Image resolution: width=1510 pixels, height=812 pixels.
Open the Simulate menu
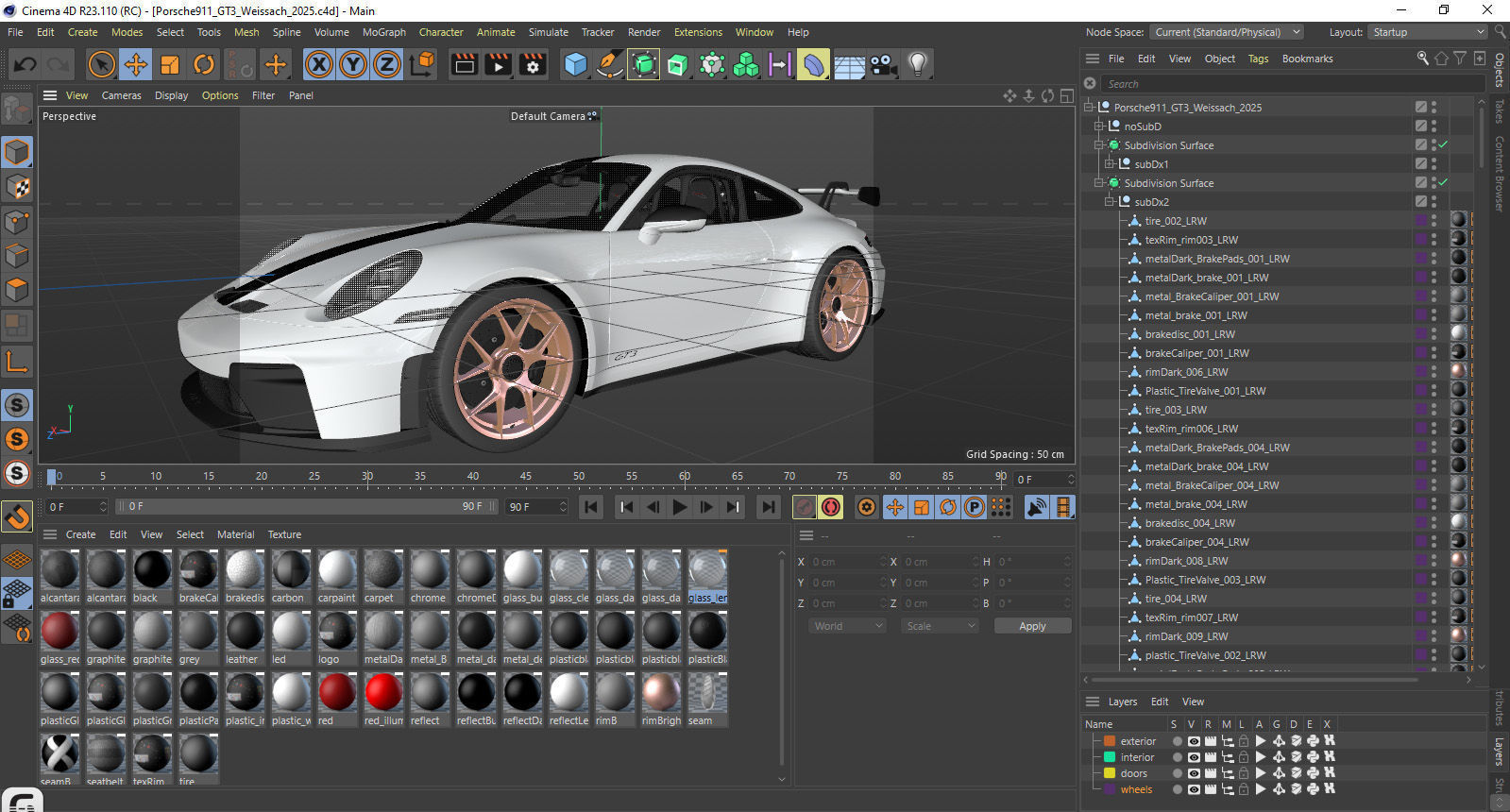(549, 32)
